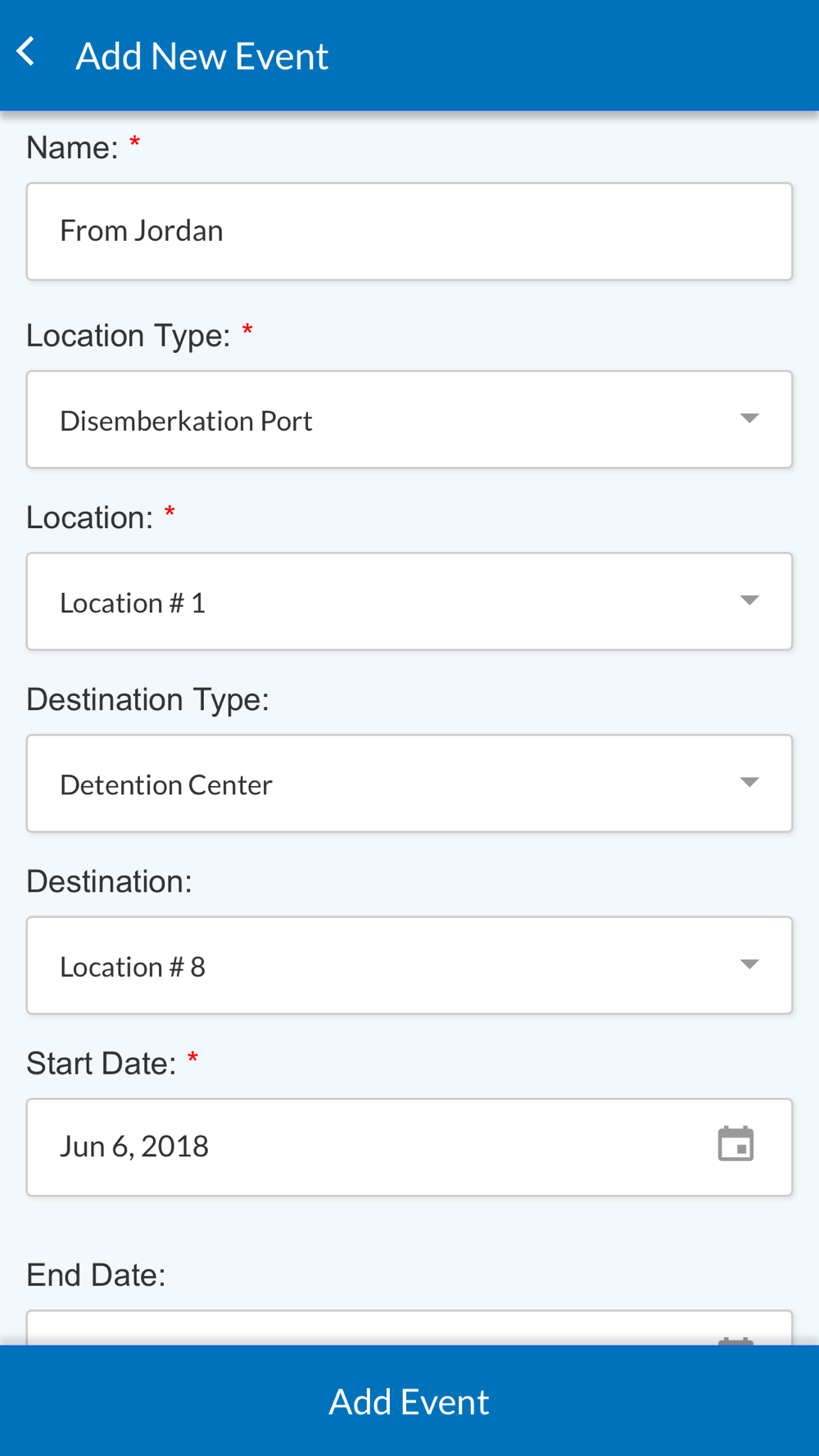The width and height of the screenshot is (819, 1456).
Task: Open the Detention Center selector
Action: click(409, 783)
